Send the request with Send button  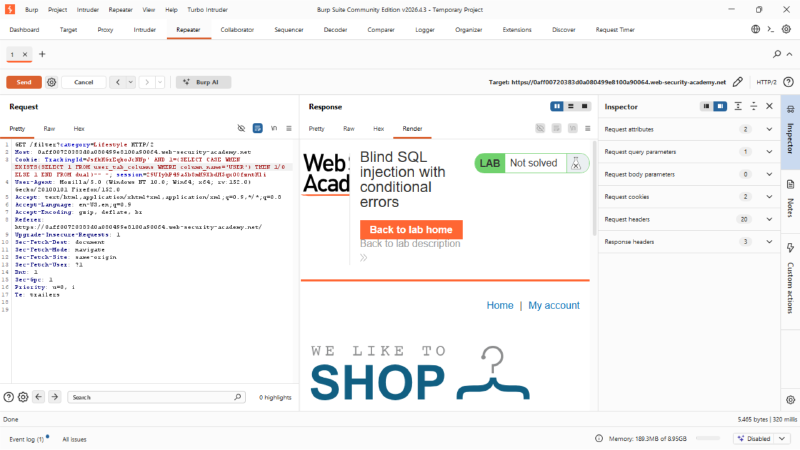(24, 82)
